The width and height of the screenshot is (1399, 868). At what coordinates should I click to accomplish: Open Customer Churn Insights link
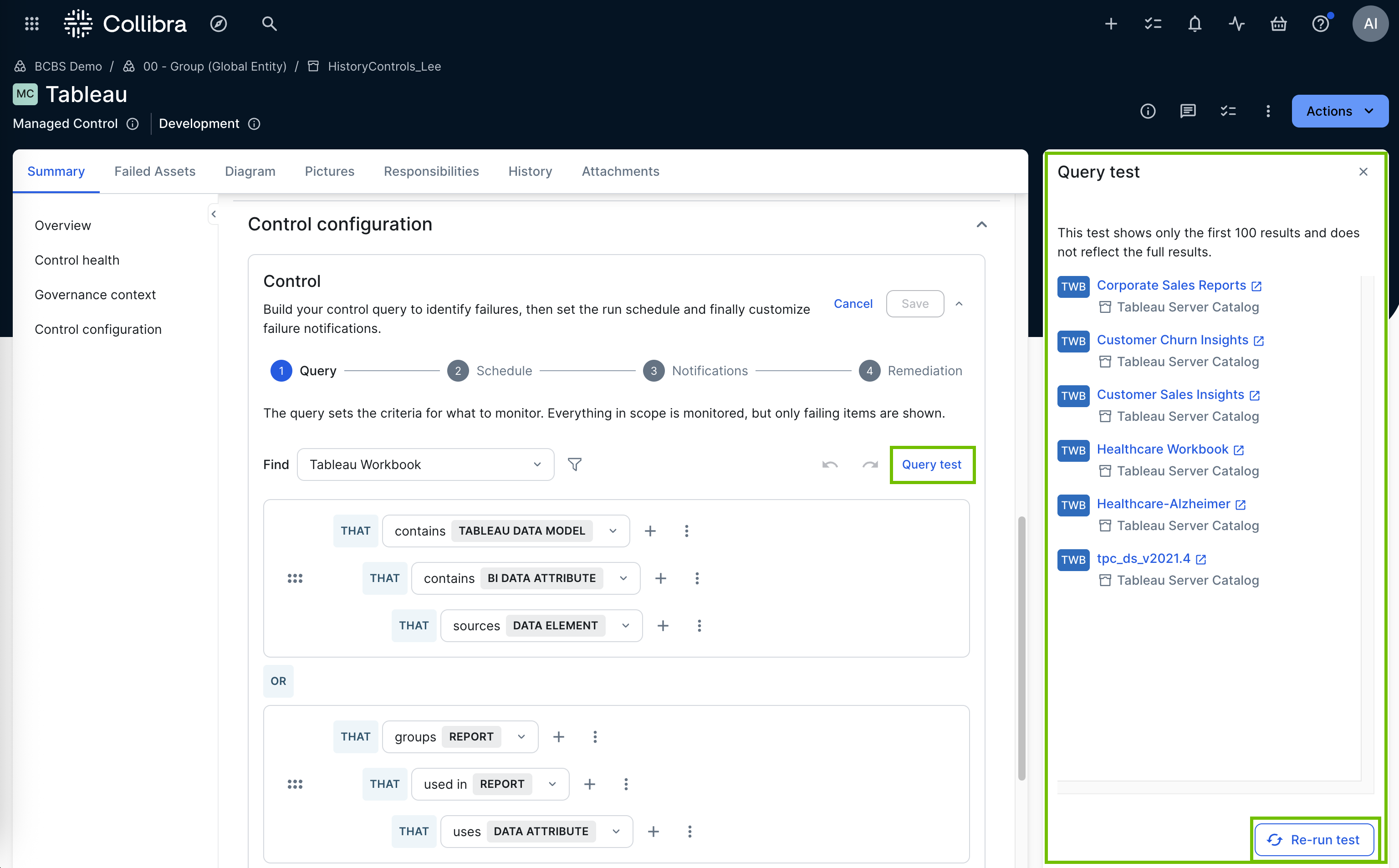[x=1172, y=340]
